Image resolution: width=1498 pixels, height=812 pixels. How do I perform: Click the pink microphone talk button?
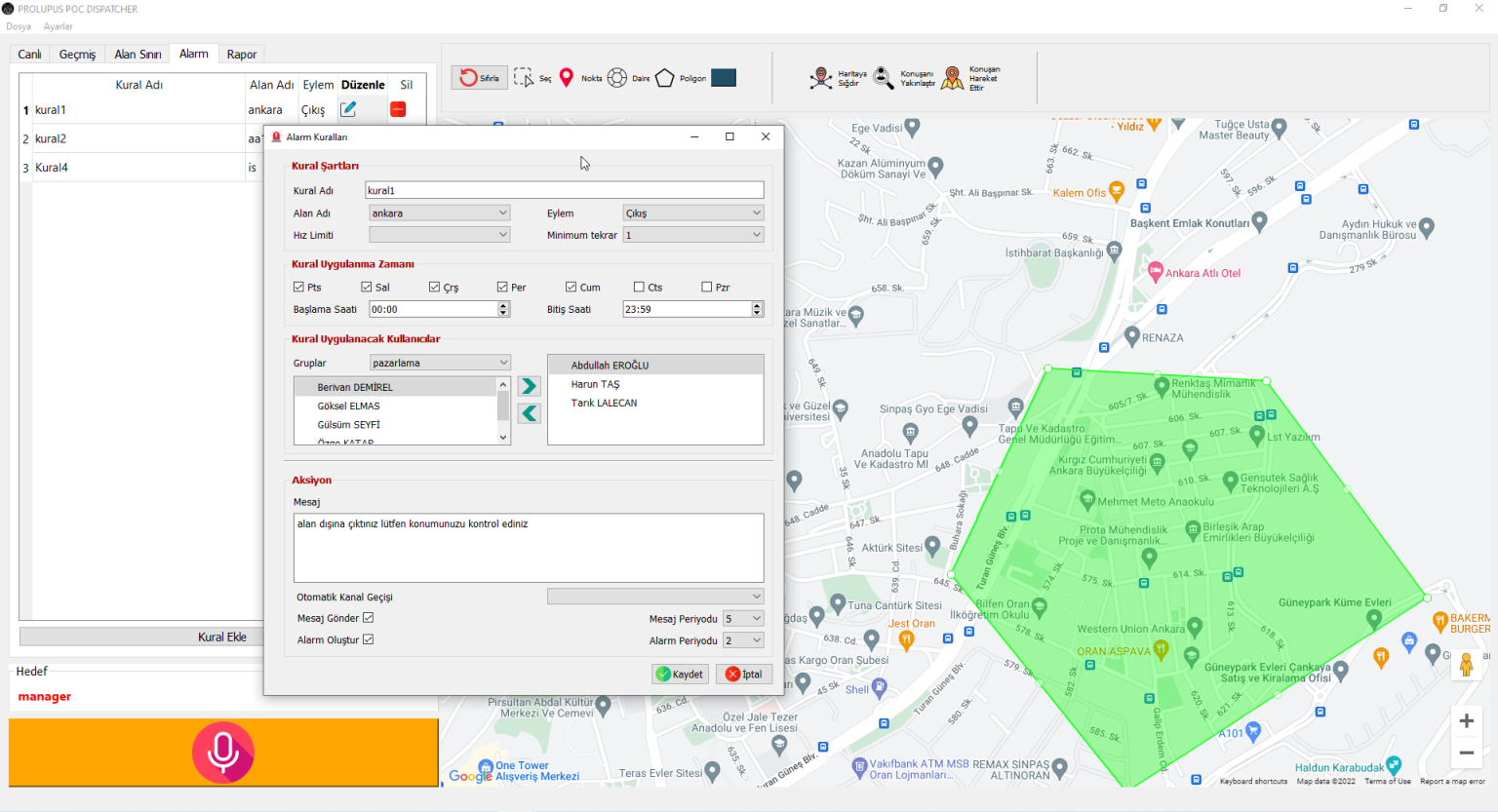click(x=223, y=753)
